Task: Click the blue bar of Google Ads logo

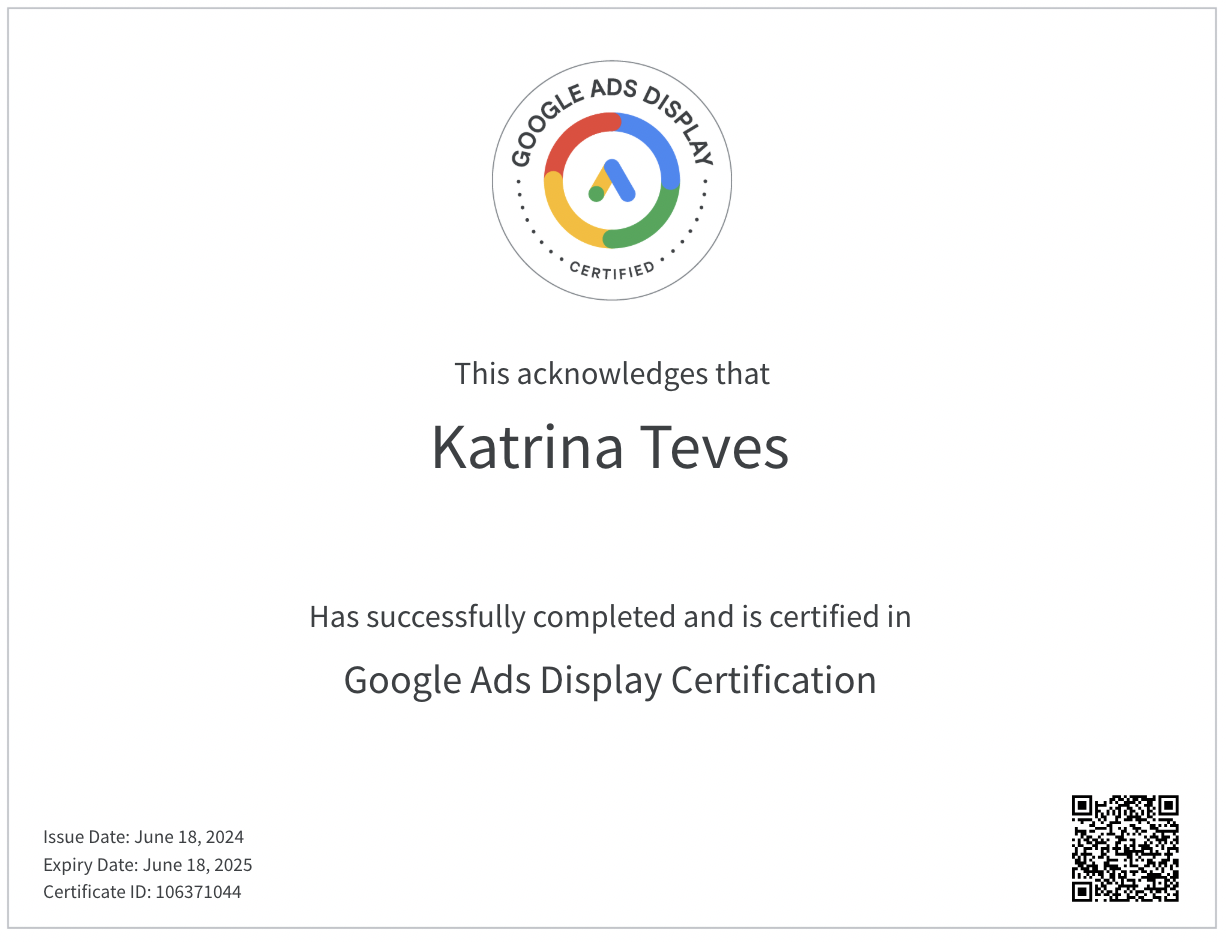Action: point(620,180)
